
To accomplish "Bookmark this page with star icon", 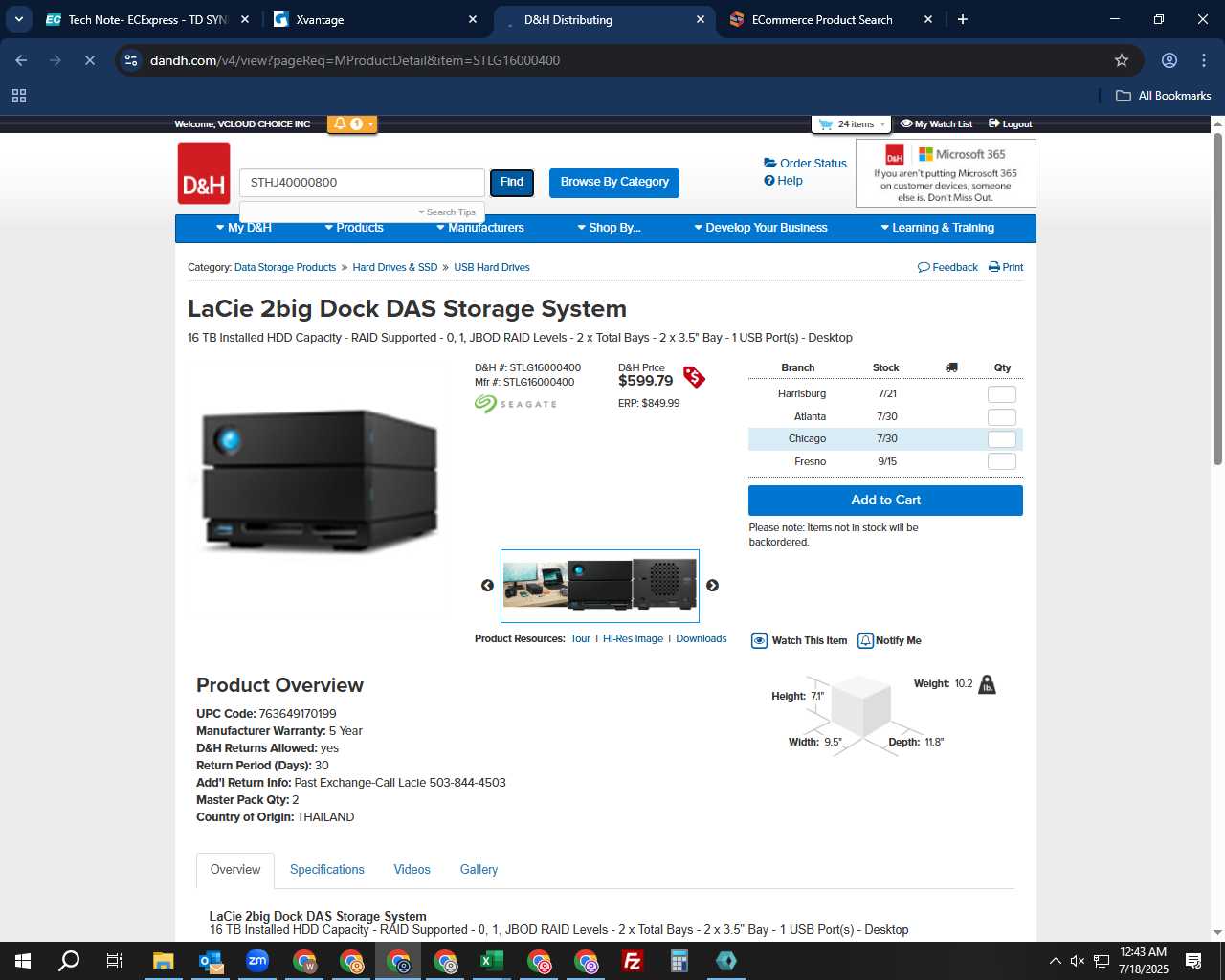I will 1122,60.
